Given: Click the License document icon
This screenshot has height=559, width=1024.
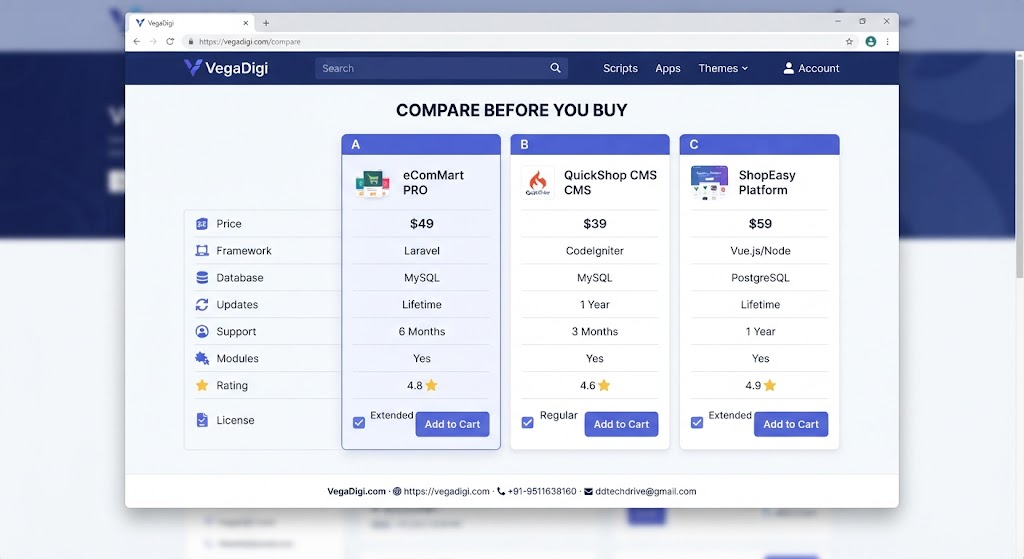Looking at the screenshot, I should (x=202, y=420).
